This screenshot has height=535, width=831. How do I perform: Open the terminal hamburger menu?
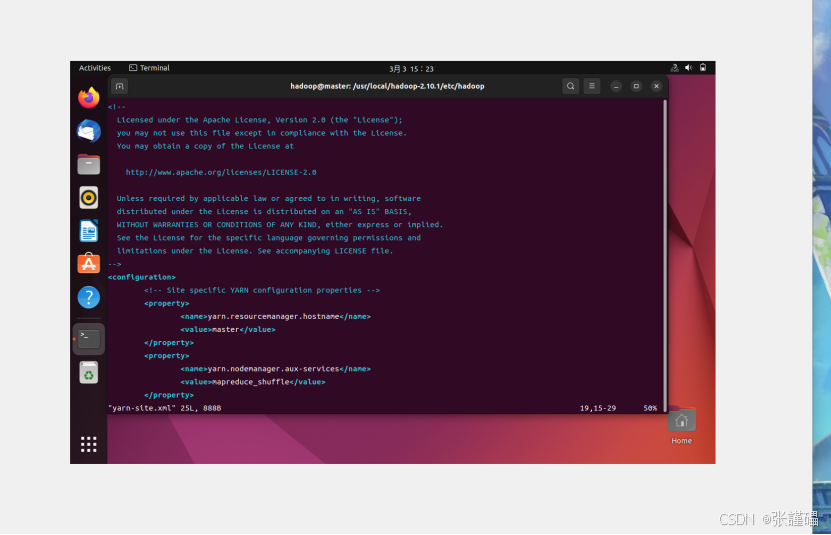(592, 86)
